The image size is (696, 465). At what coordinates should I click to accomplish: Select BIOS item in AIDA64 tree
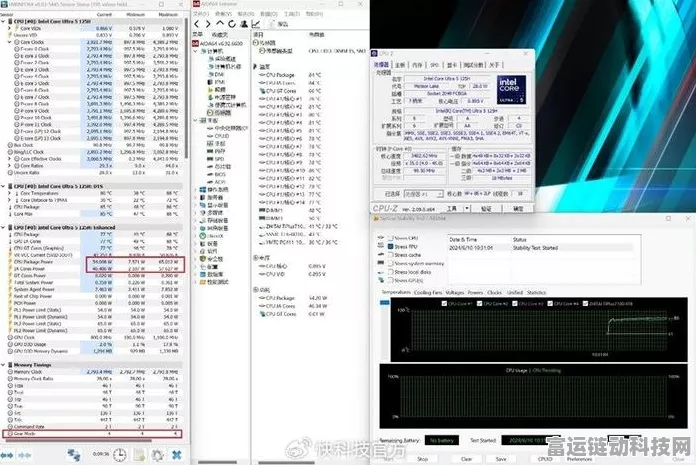217,174
